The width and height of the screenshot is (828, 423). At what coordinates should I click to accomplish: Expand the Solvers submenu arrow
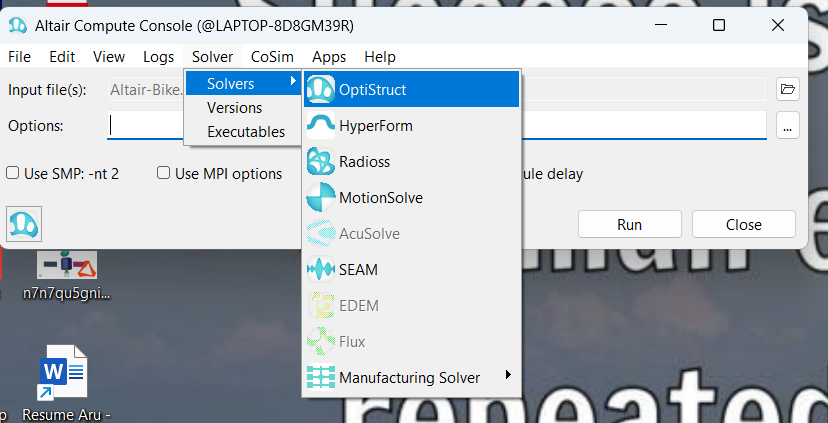pos(293,81)
